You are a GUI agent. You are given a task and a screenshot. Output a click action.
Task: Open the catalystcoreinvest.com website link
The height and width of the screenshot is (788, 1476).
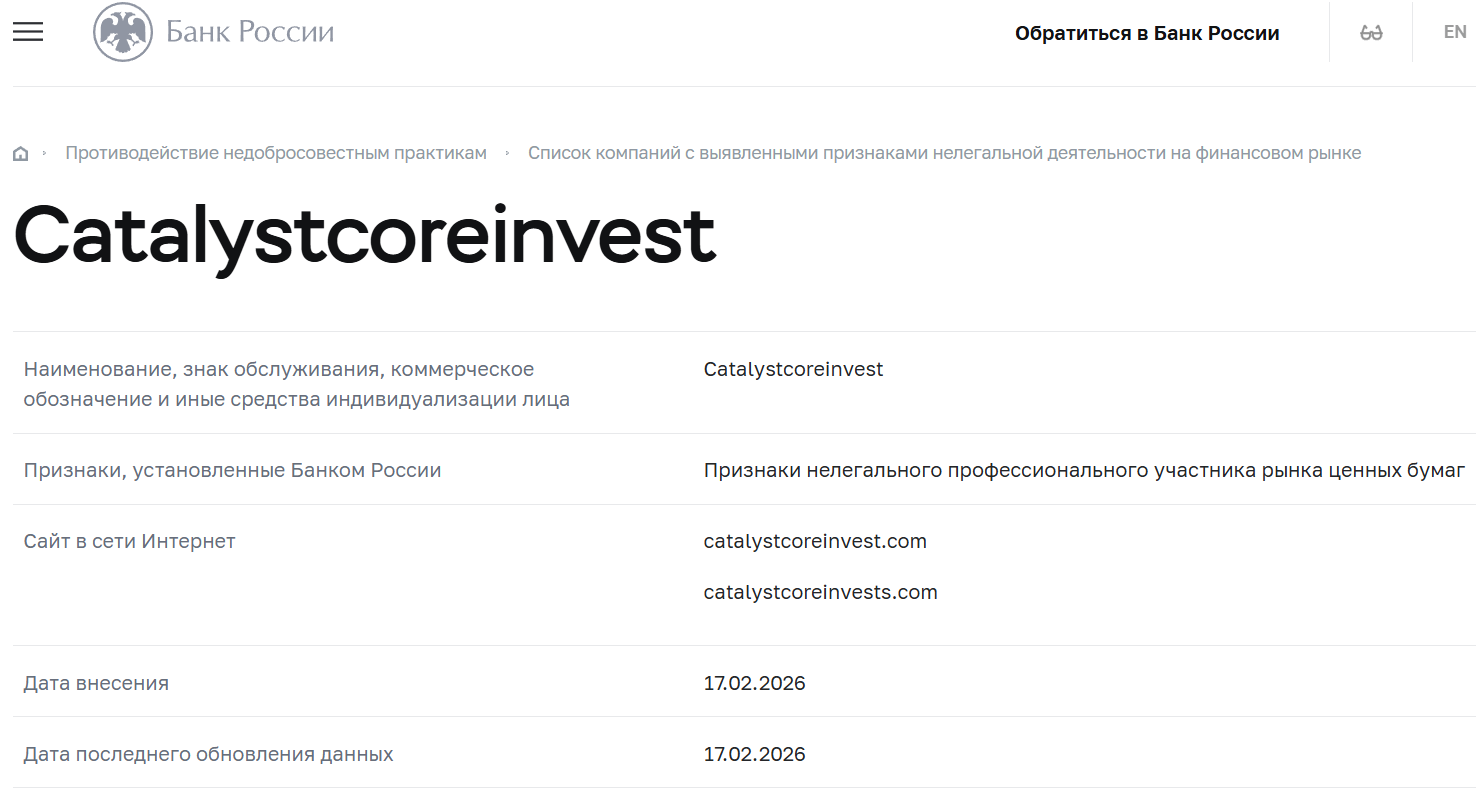coord(814,541)
